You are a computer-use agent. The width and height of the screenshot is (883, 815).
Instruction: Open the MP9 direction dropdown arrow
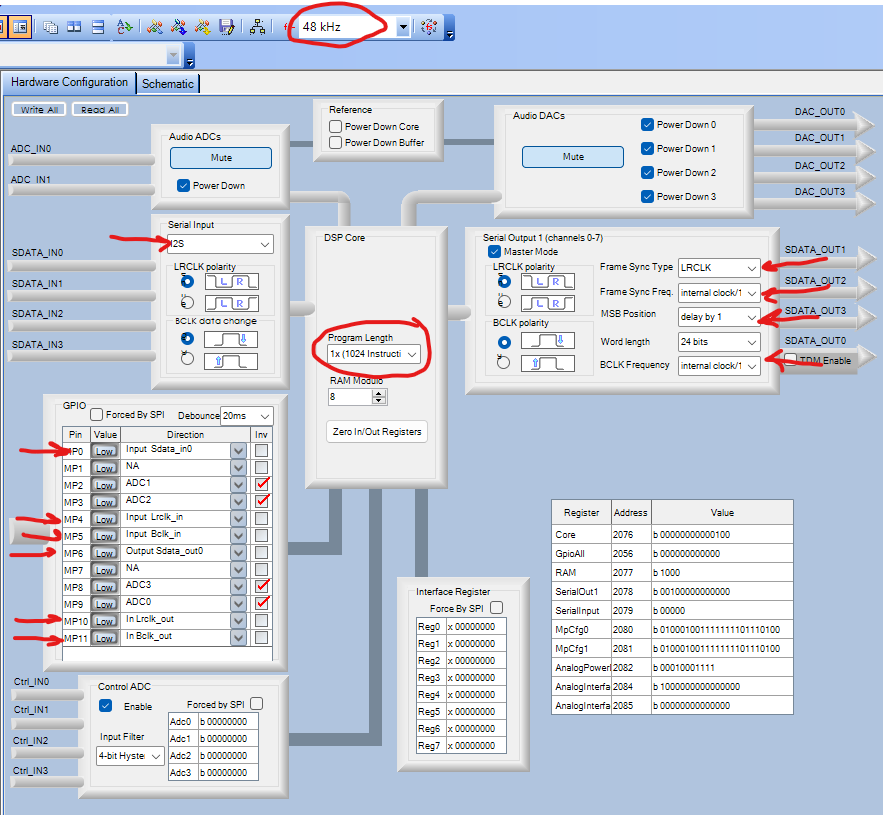coord(239,604)
